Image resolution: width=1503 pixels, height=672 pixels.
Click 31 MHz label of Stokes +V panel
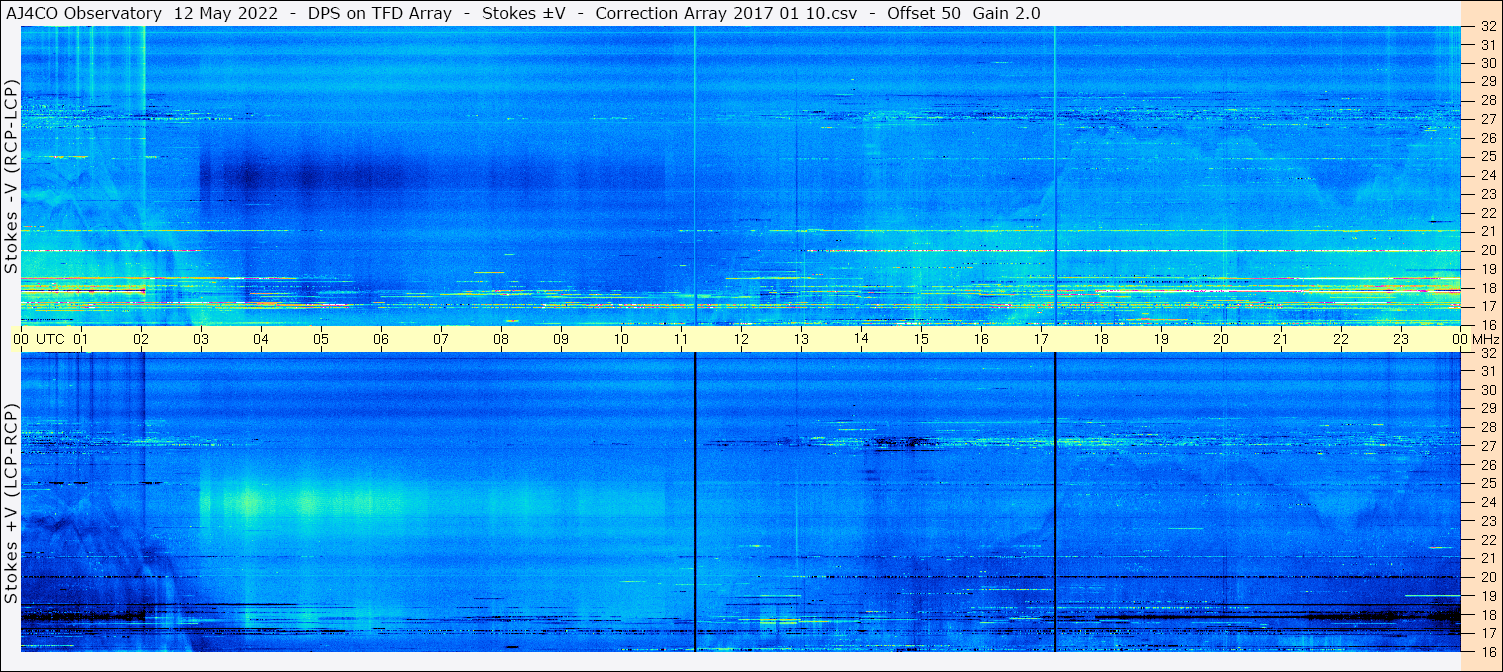point(1488,371)
